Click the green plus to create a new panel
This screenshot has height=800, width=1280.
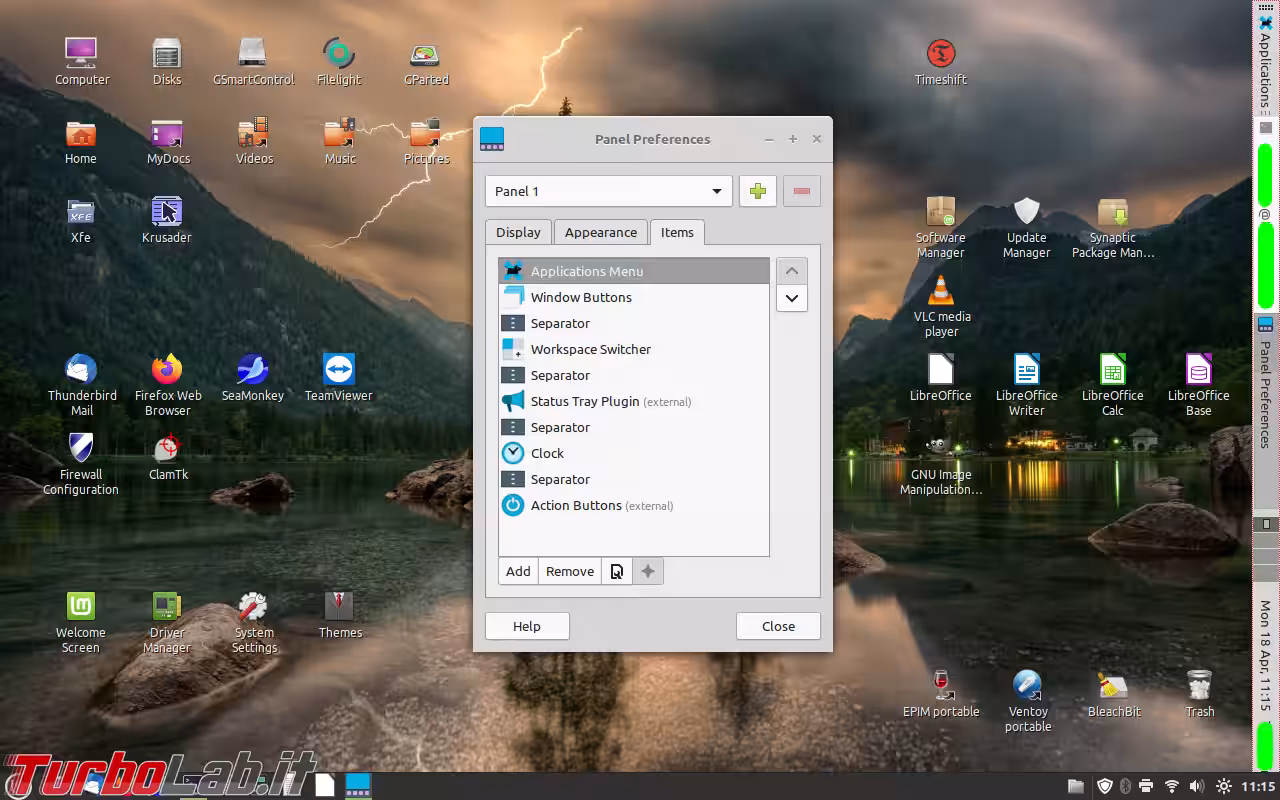757,191
